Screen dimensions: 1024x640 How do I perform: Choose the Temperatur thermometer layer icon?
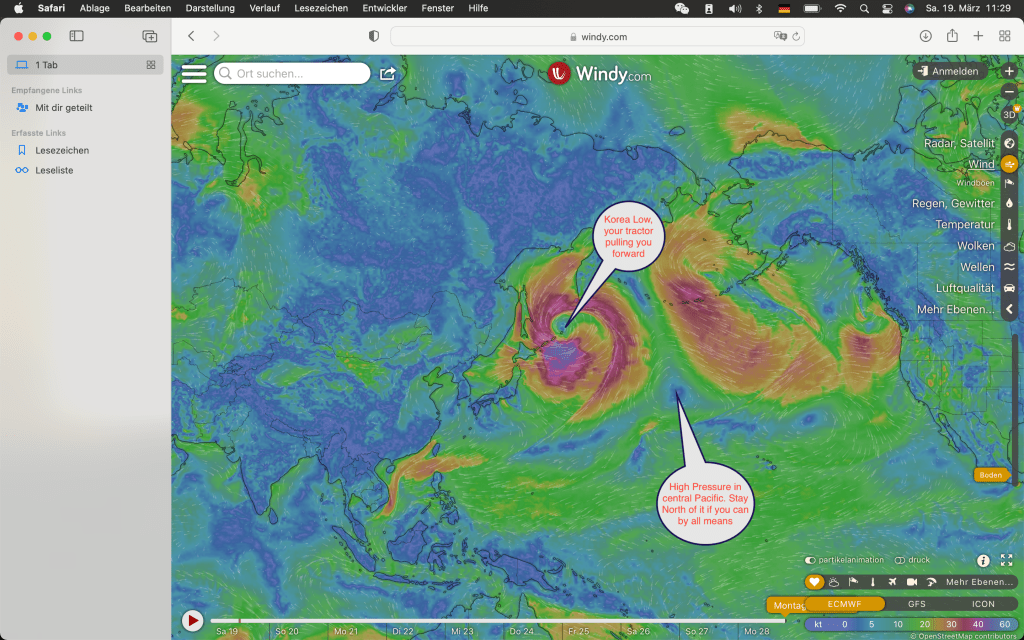coord(1009,225)
